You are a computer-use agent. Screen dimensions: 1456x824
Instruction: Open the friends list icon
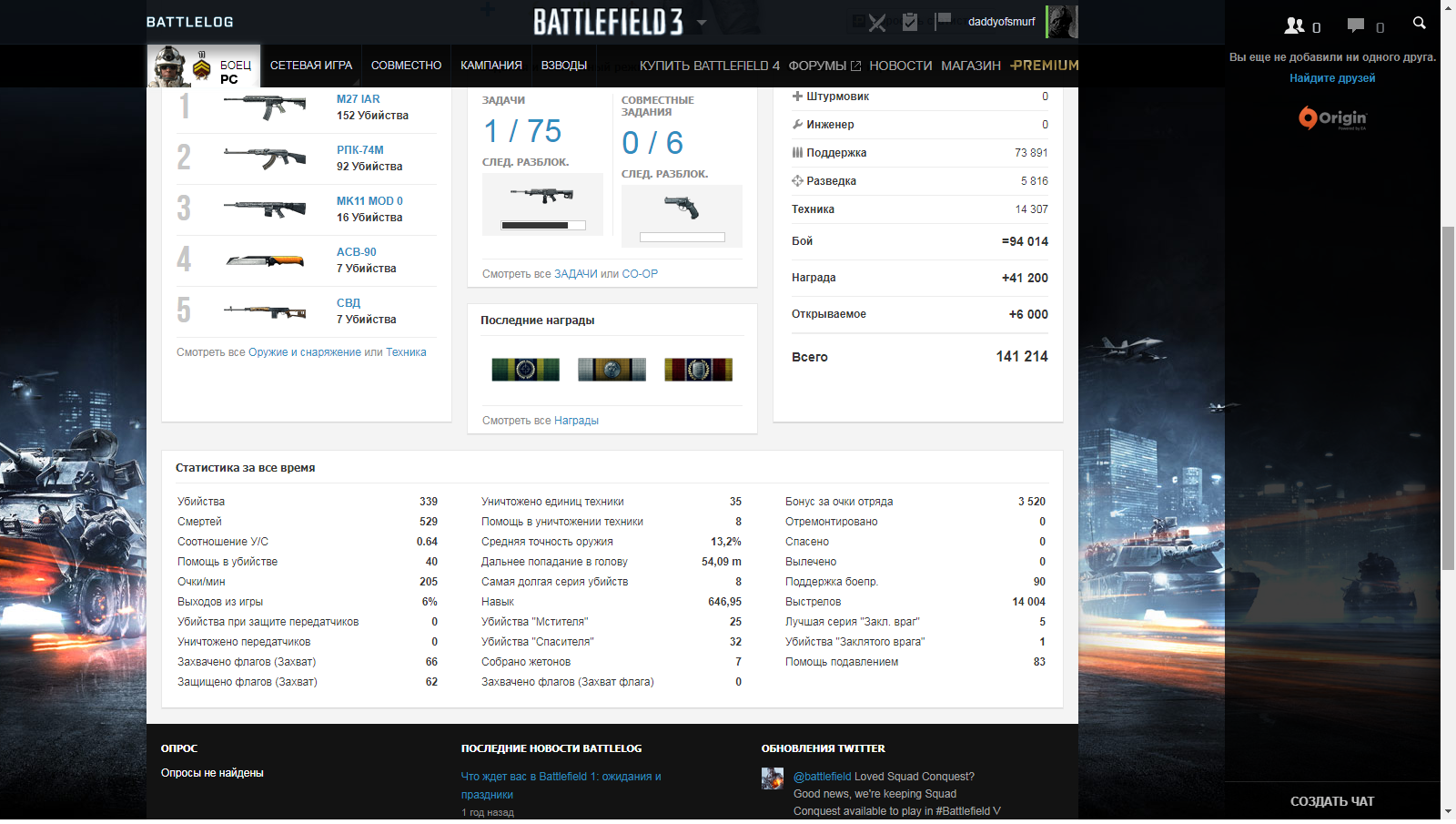click(x=1294, y=25)
